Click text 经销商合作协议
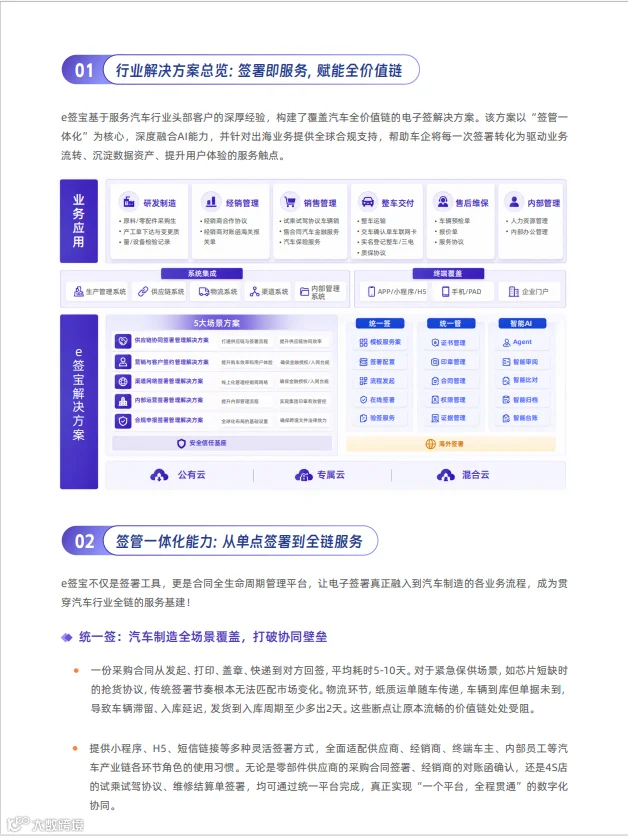This screenshot has width=628, height=838. [226, 221]
